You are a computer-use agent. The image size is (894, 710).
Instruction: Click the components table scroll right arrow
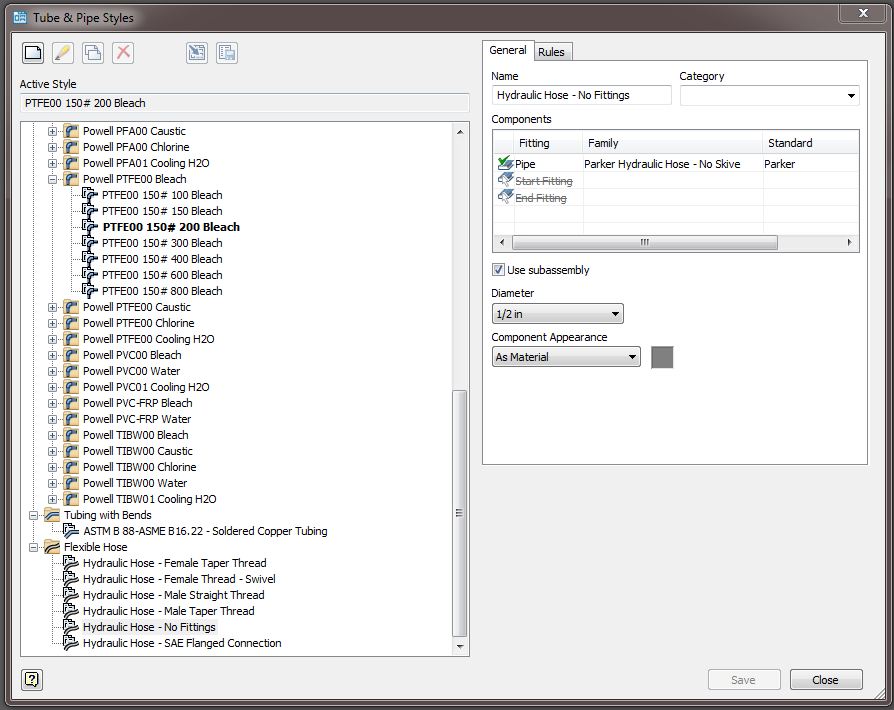click(850, 242)
